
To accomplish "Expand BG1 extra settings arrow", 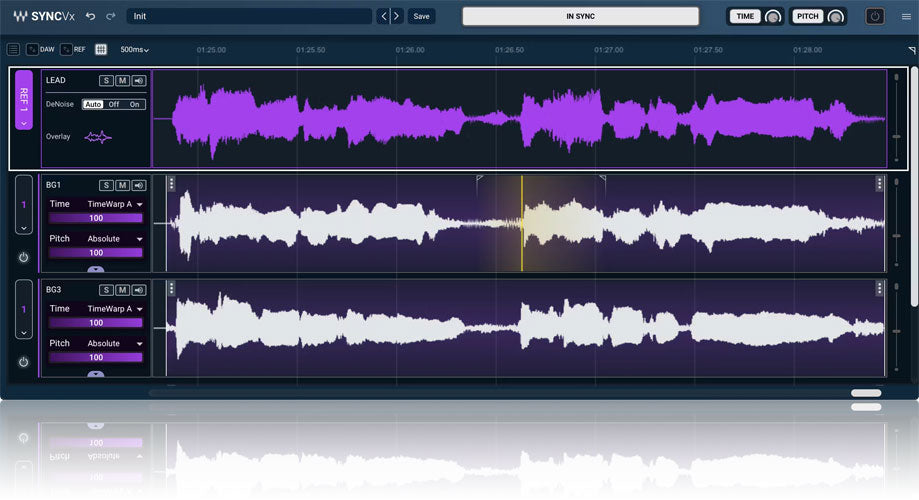I will click(96, 269).
